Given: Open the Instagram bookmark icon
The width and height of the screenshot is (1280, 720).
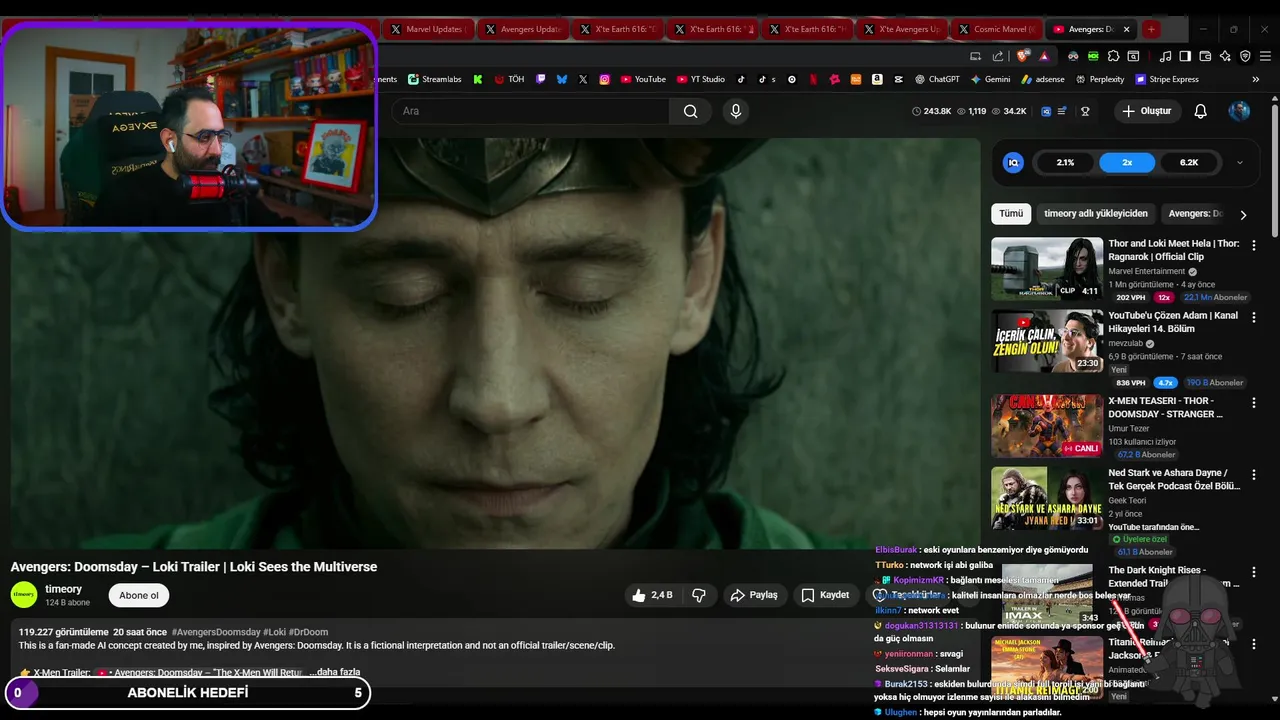Looking at the screenshot, I should (x=605, y=79).
